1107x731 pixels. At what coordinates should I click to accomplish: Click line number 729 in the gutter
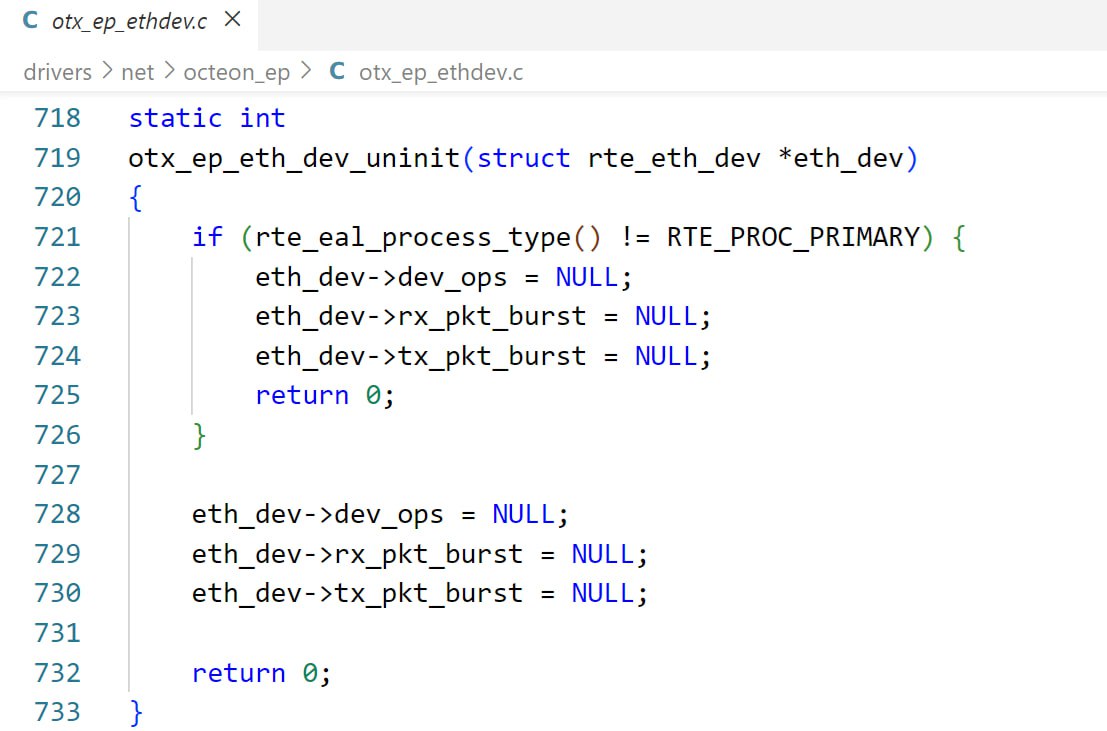pos(58,554)
